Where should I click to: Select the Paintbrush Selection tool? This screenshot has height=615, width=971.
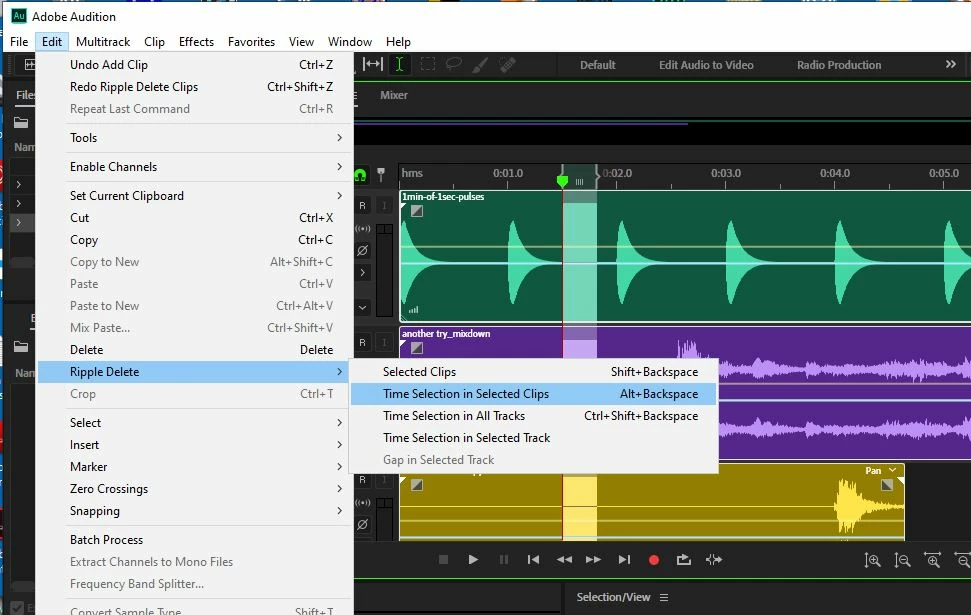(x=481, y=64)
